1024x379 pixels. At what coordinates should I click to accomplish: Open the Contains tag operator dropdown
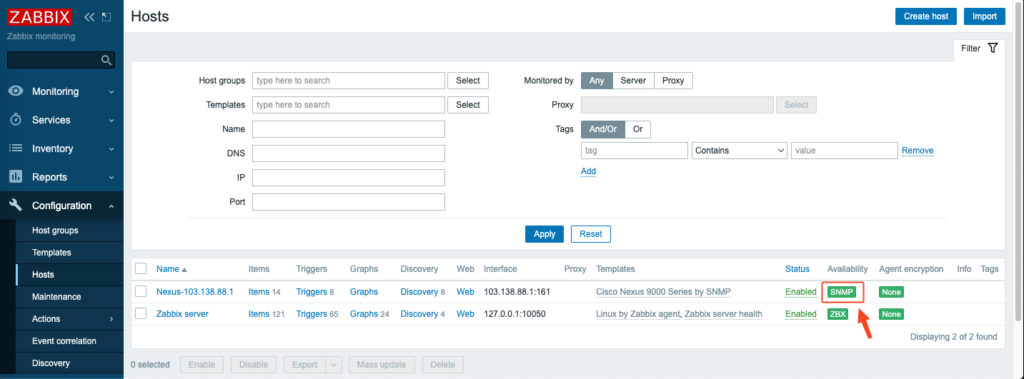739,150
